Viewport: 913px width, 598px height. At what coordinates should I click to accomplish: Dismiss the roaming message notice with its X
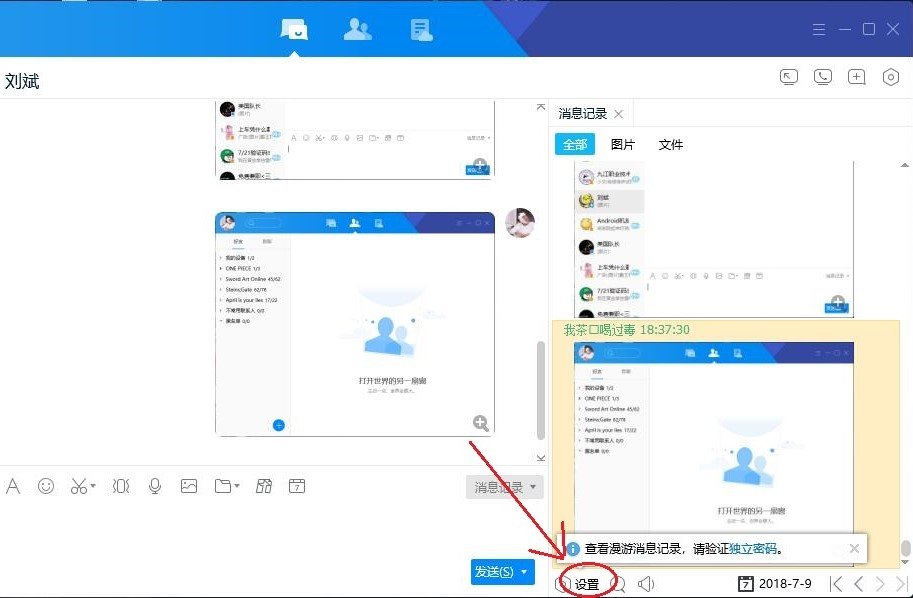pos(855,548)
